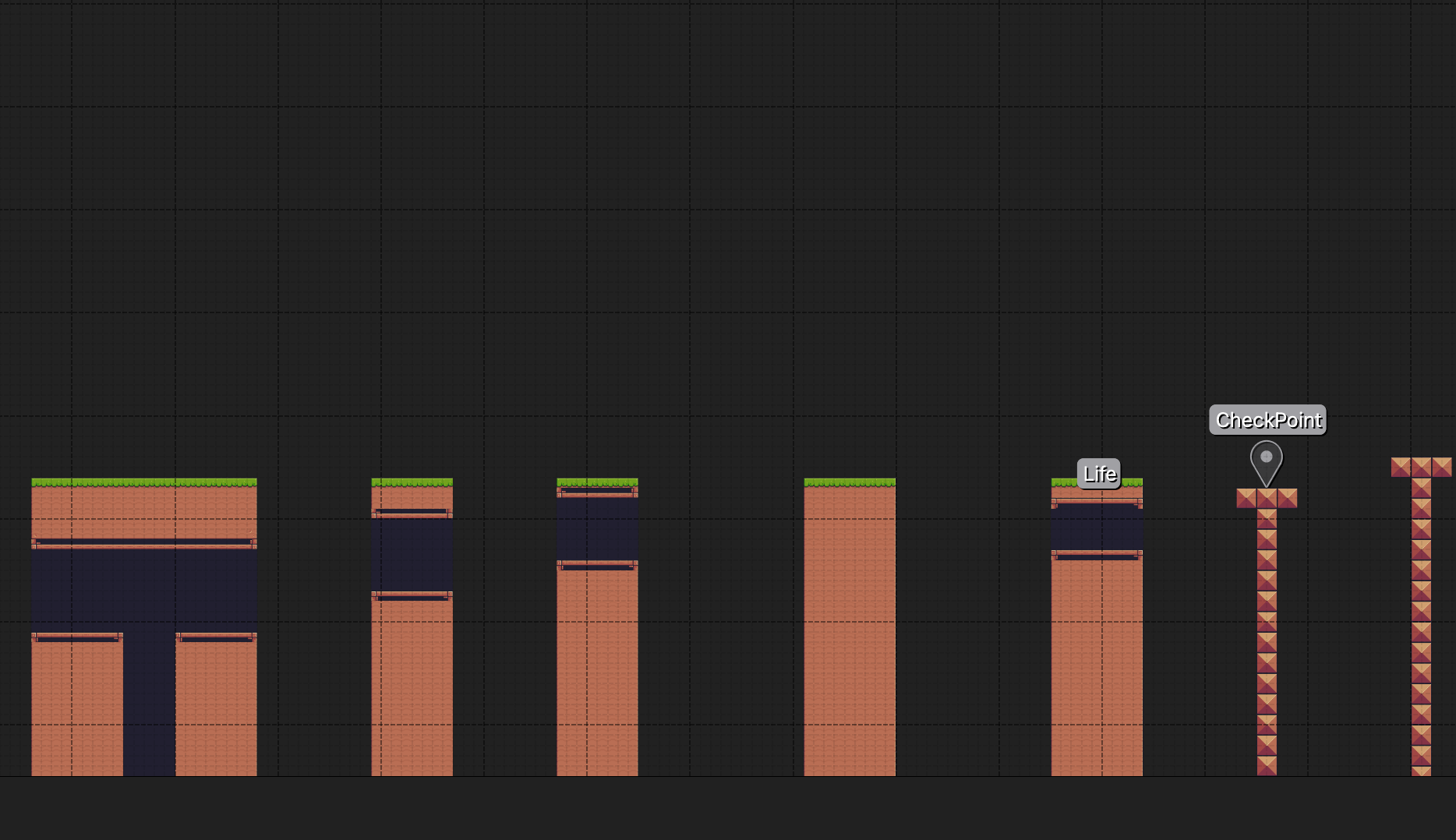Select the large dark cave in leftmost platform

[x=143, y=590]
